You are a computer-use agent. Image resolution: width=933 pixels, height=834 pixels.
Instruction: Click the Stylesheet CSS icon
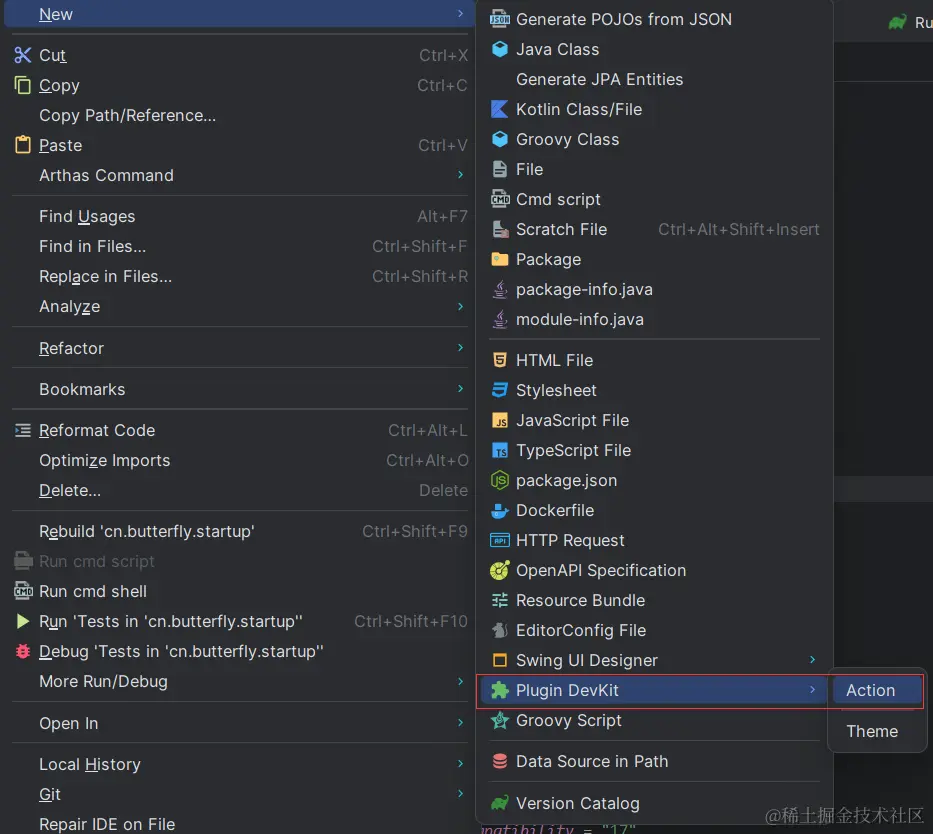pos(500,390)
